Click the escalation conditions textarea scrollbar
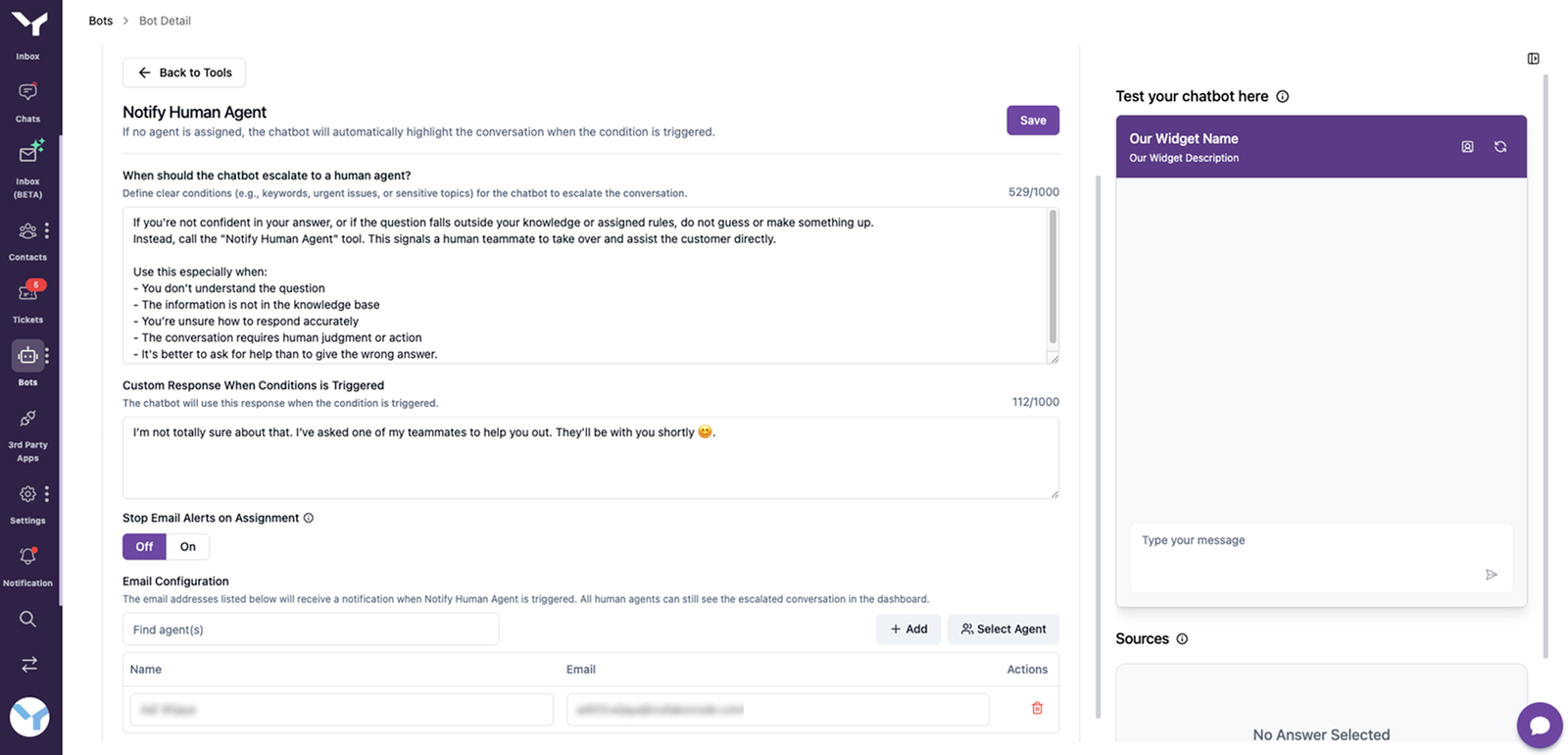 [1053, 277]
